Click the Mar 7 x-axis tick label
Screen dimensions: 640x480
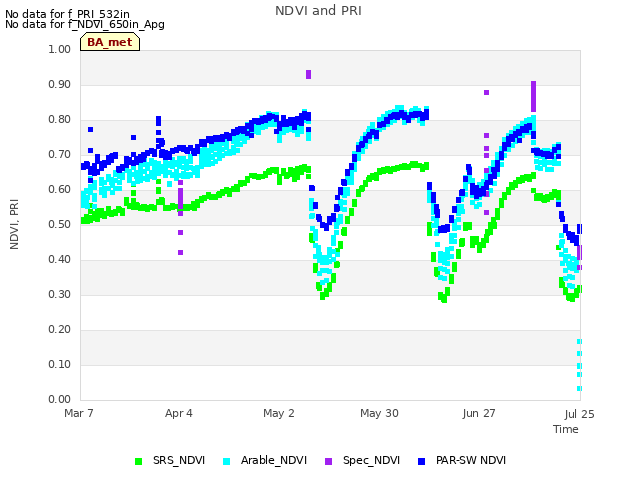(x=79, y=413)
